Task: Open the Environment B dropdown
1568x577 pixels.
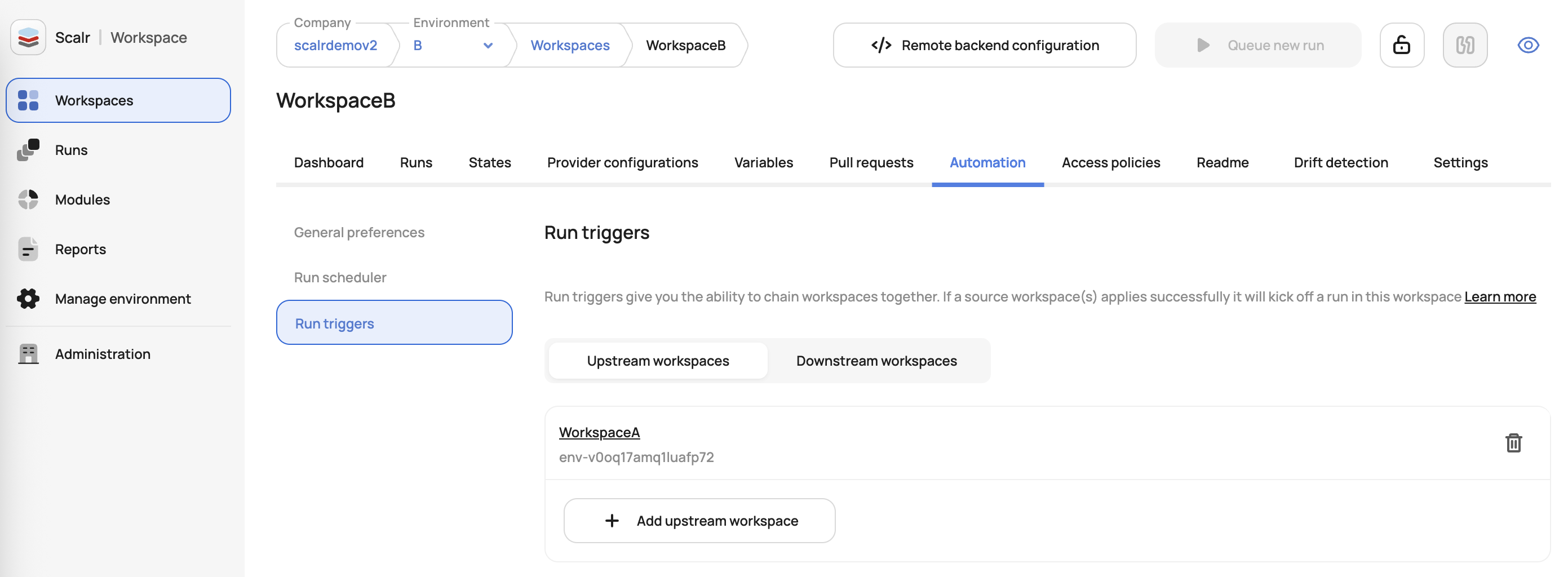Action: coord(453,46)
